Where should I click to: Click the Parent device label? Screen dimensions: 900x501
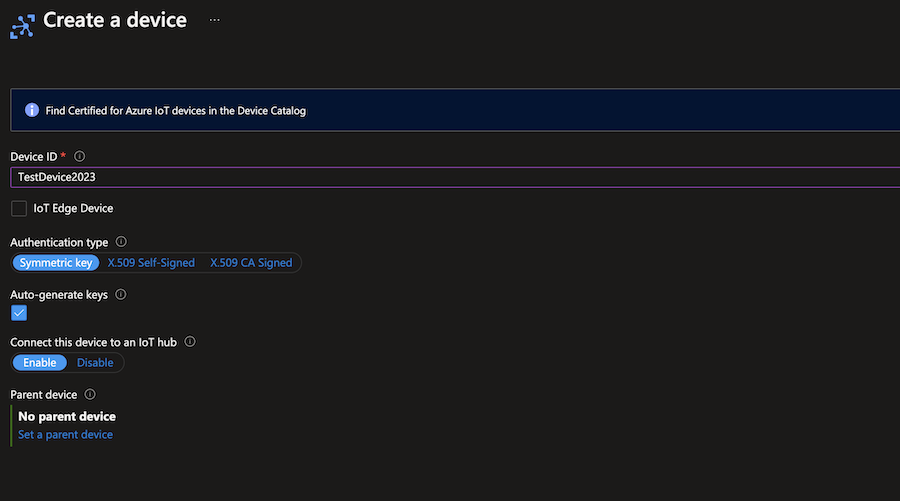tap(44, 394)
